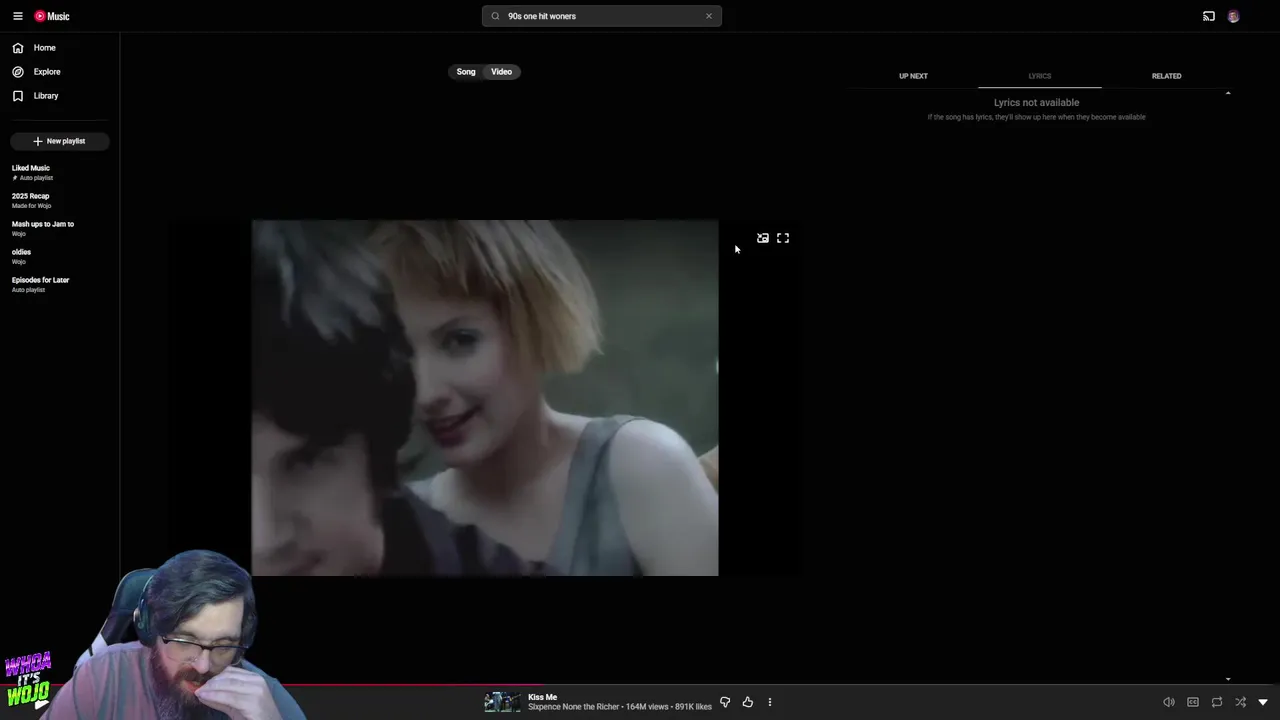Open the song's three-dot menu
The height and width of the screenshot is (720, 1280).
770,702
